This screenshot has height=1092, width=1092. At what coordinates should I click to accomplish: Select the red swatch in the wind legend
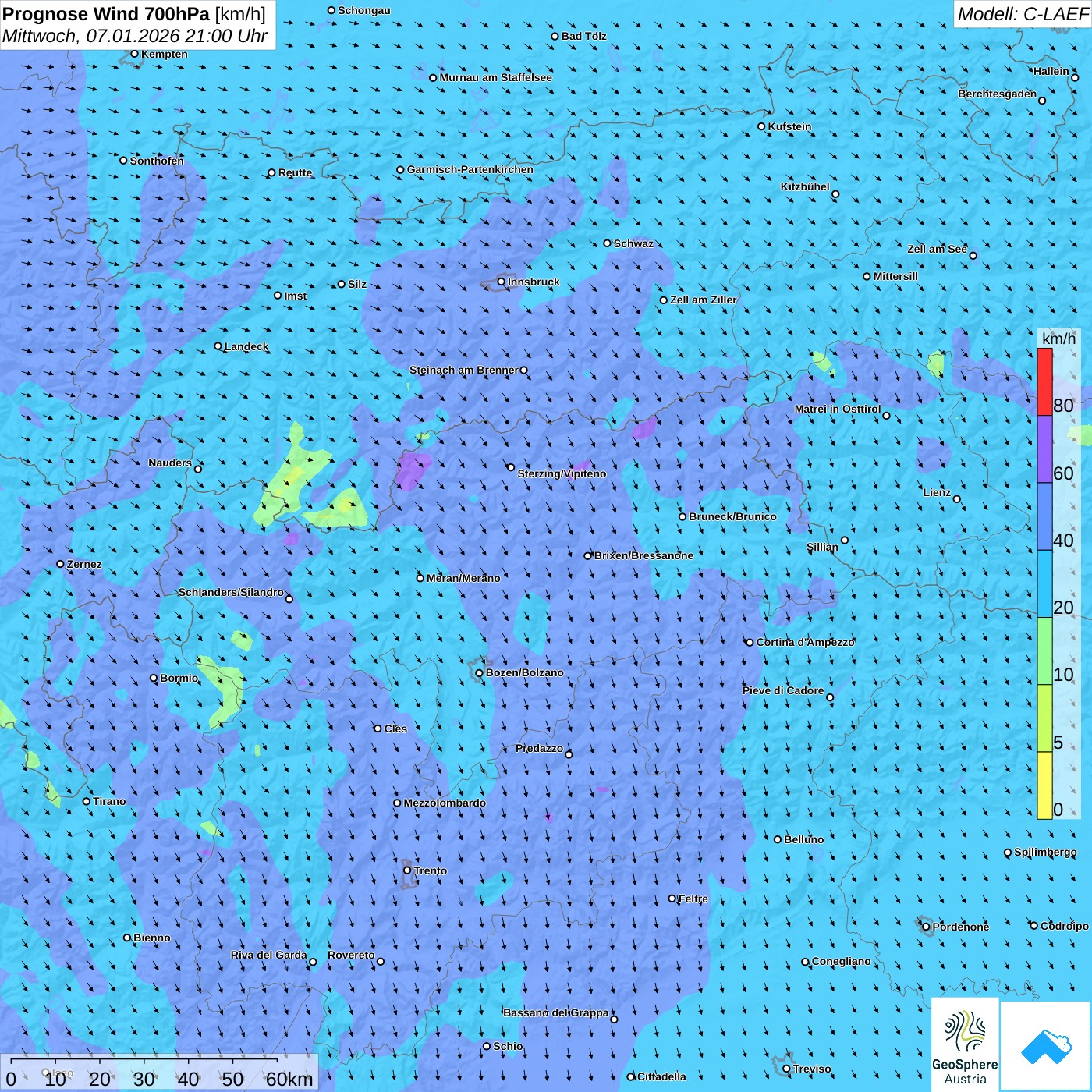click(x=1044, y=381)
